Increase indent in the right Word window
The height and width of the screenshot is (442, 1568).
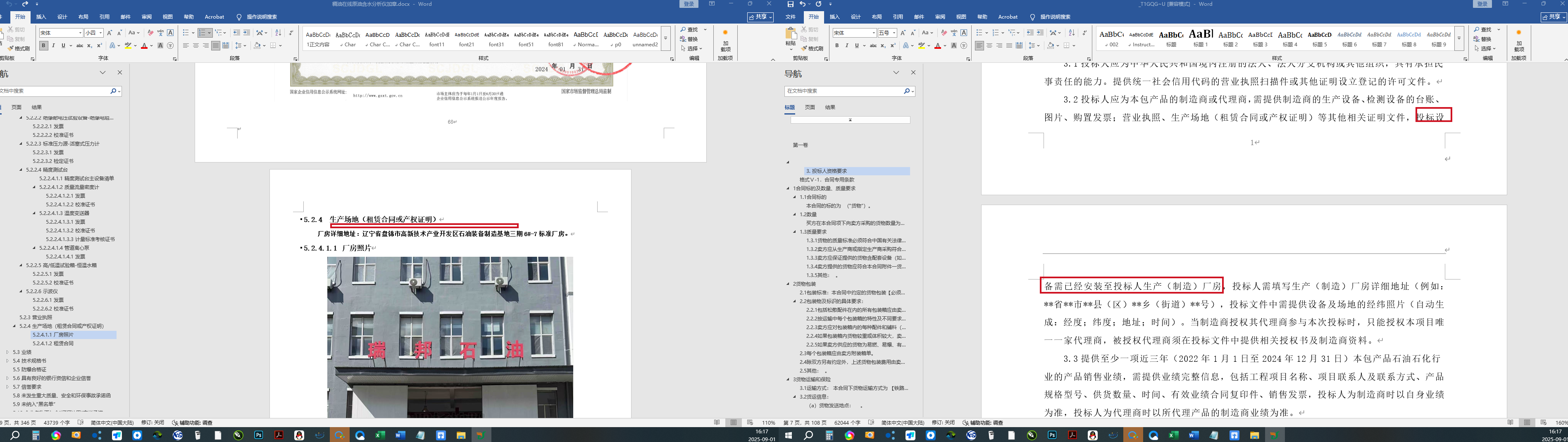pyautogui.click(x=1040, y=33)
